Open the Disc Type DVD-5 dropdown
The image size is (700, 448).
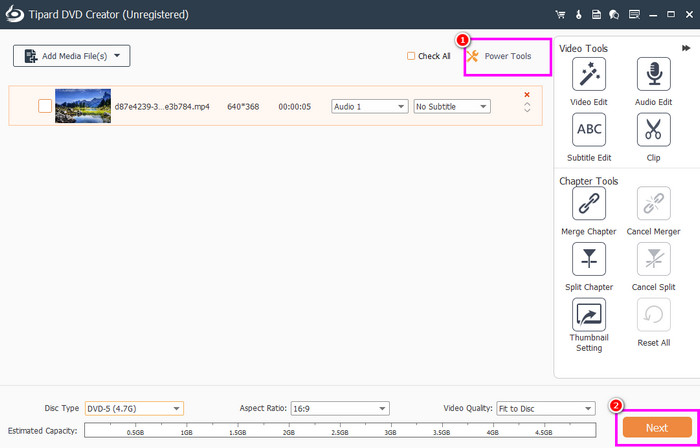[x=134, y=408]
